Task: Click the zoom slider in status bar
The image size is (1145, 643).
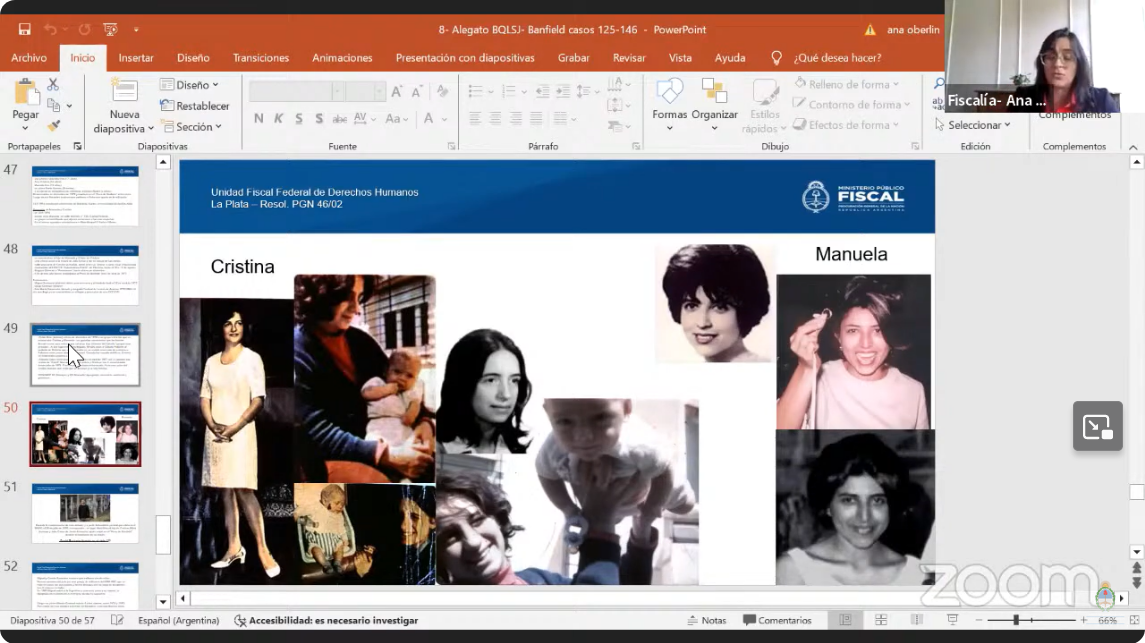Action: [1016, 620]
